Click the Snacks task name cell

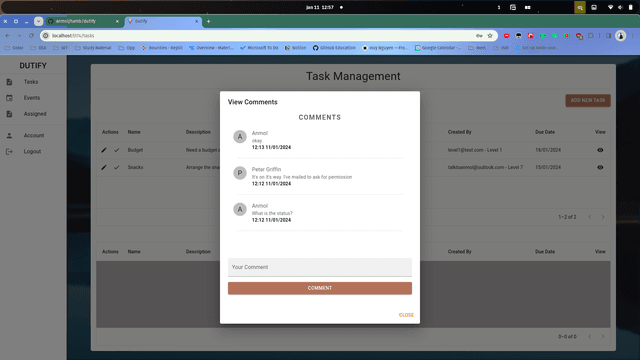coord(135,167)
